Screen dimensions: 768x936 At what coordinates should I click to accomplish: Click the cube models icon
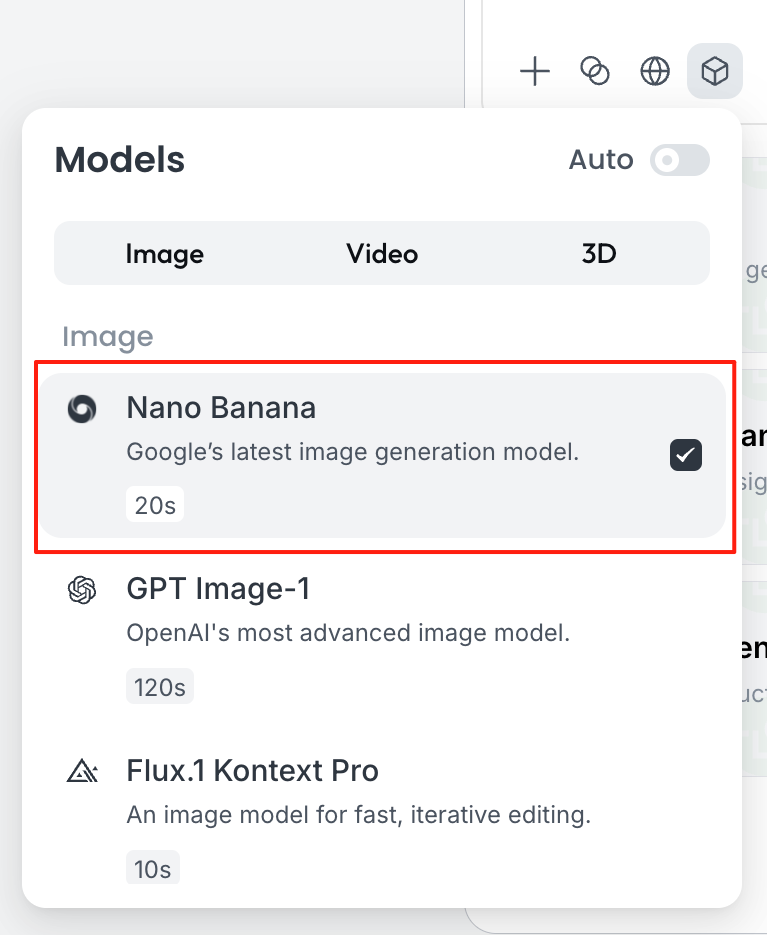pos(714,71)
